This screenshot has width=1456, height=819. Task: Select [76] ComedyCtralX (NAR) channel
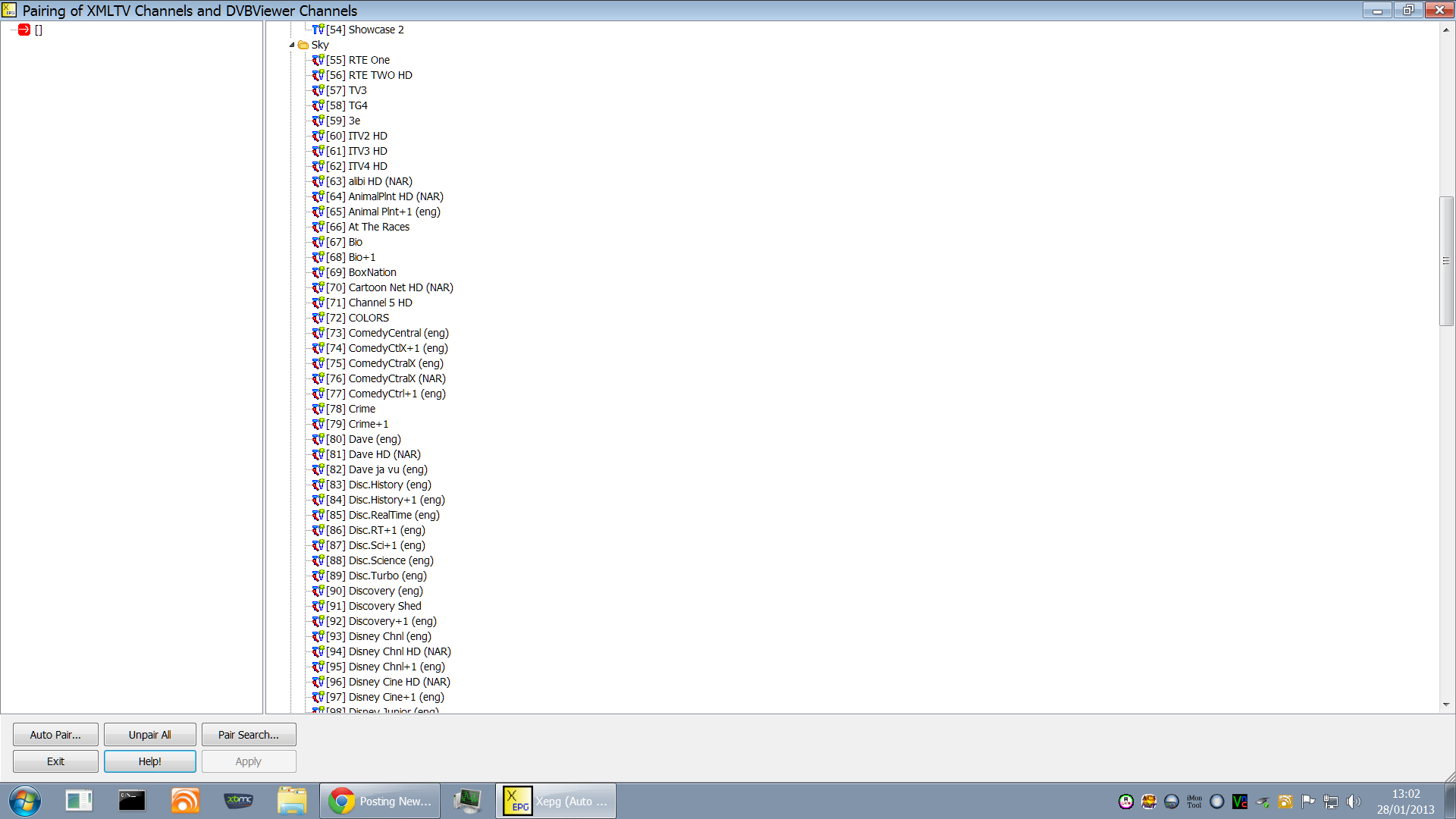[x=386, y=378]
